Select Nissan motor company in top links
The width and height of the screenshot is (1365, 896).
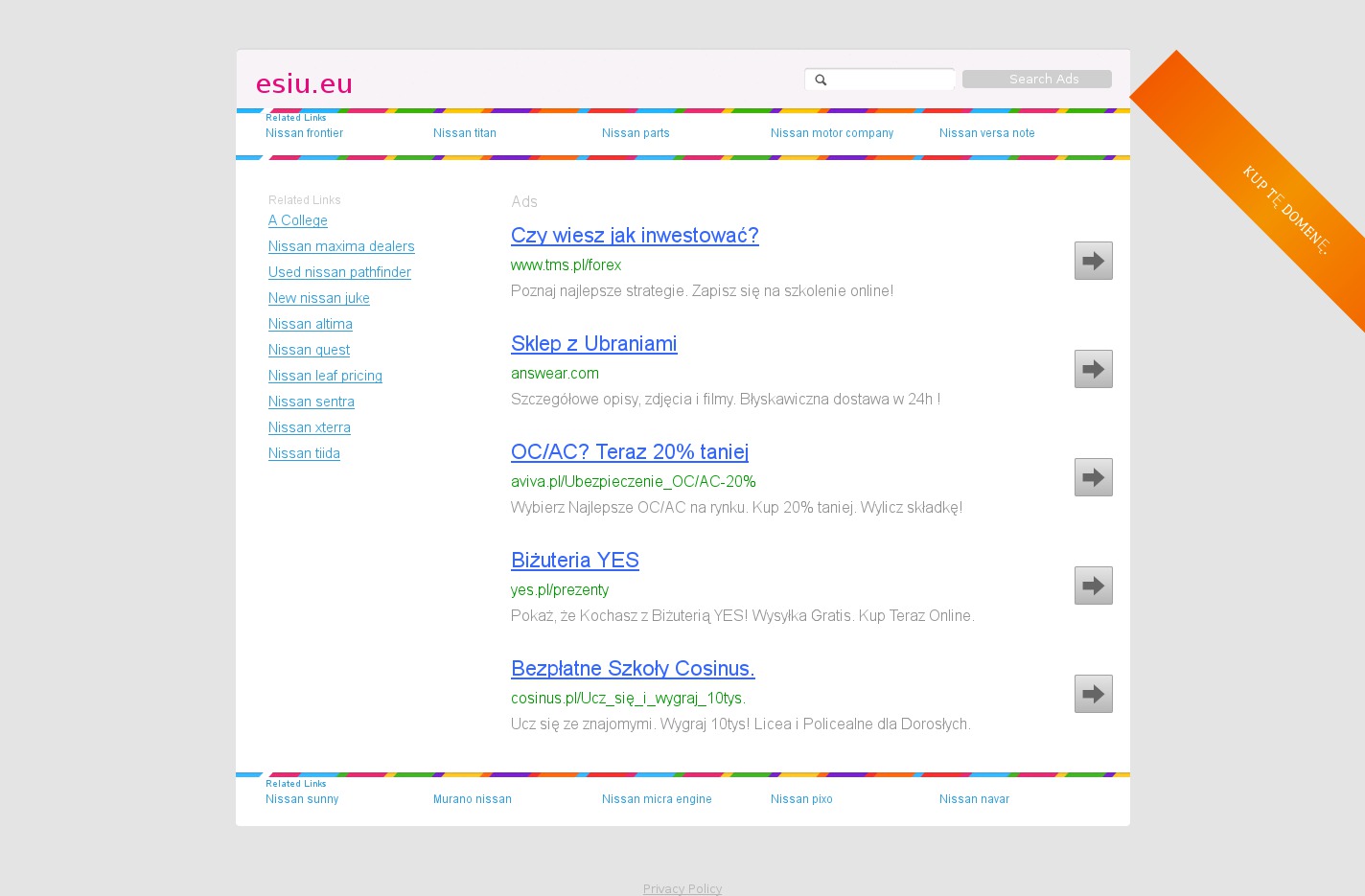pyautogui.click(x=831, y=133)
